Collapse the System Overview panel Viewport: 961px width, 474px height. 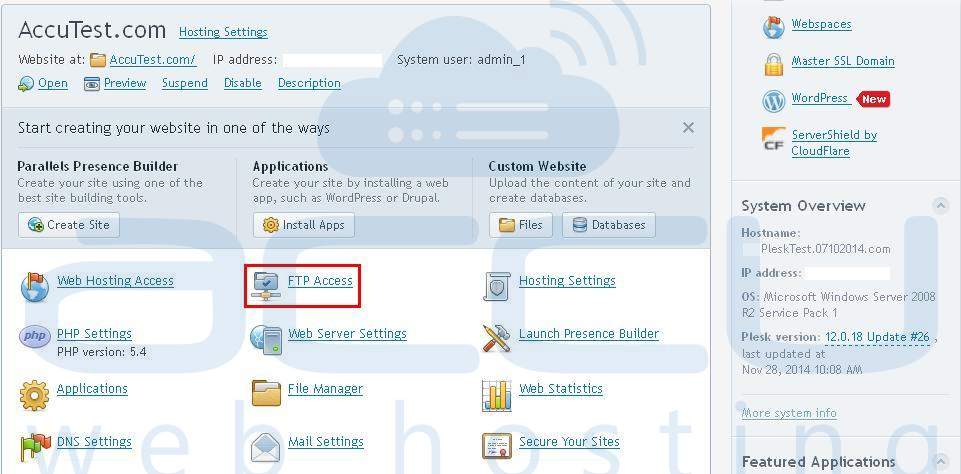click(x=940, y=205)
